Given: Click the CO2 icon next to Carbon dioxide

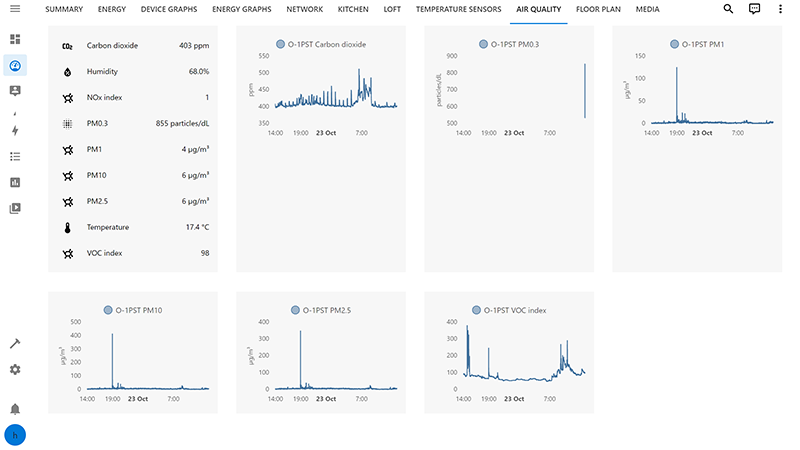Looking at the screenshot, I should (x=67, y=46).
